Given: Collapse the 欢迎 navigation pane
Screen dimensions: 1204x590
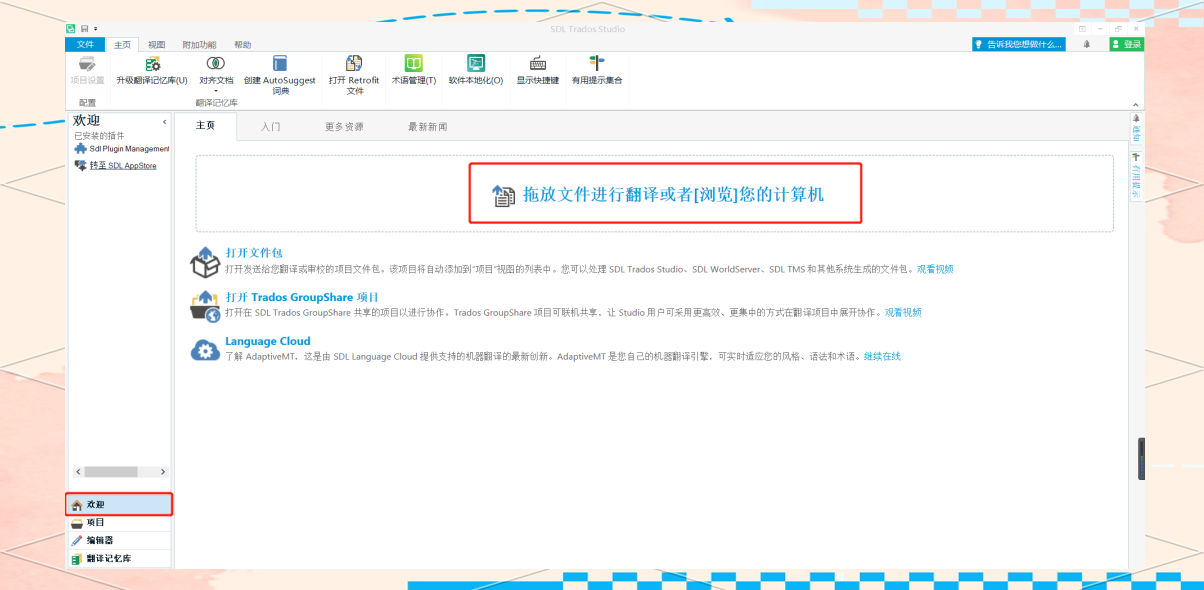Looking at the screenshot, I should pos(165,121).
